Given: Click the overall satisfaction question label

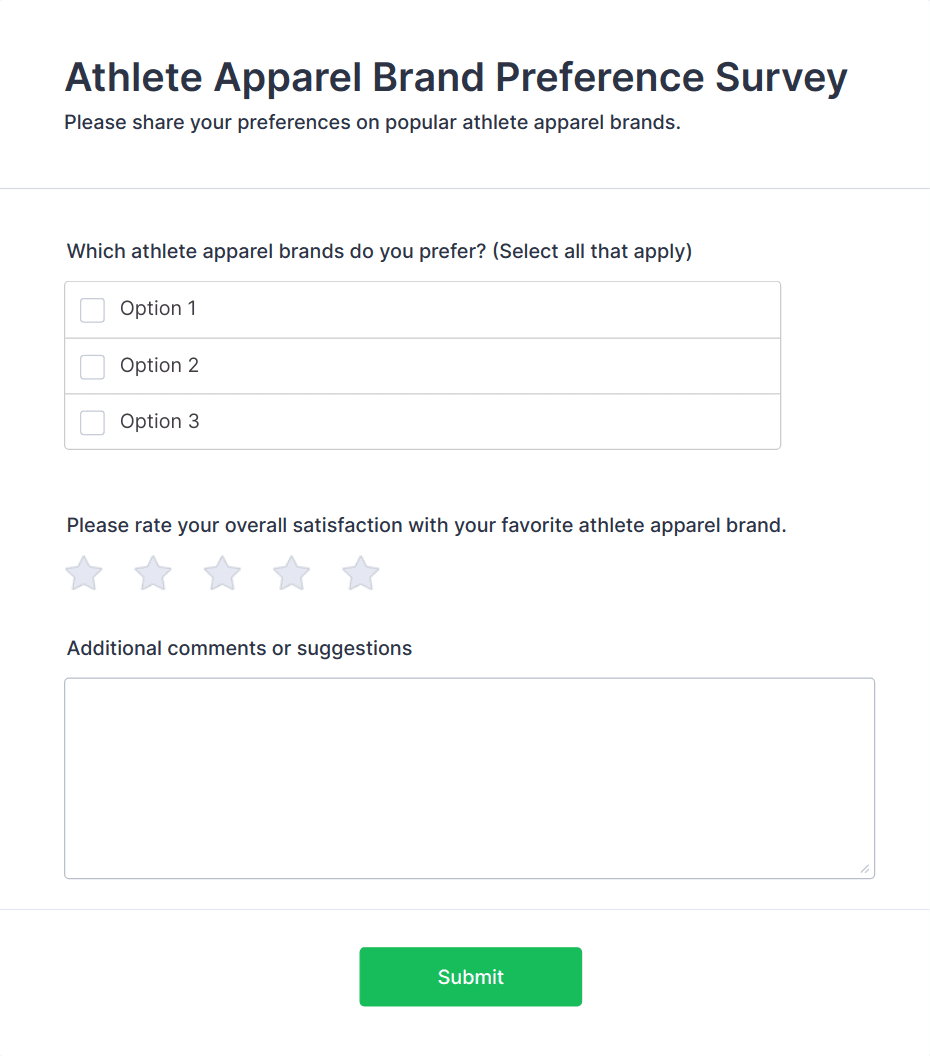Looking at the screenshot, I should pyautogui.click(x=426, y=525).
